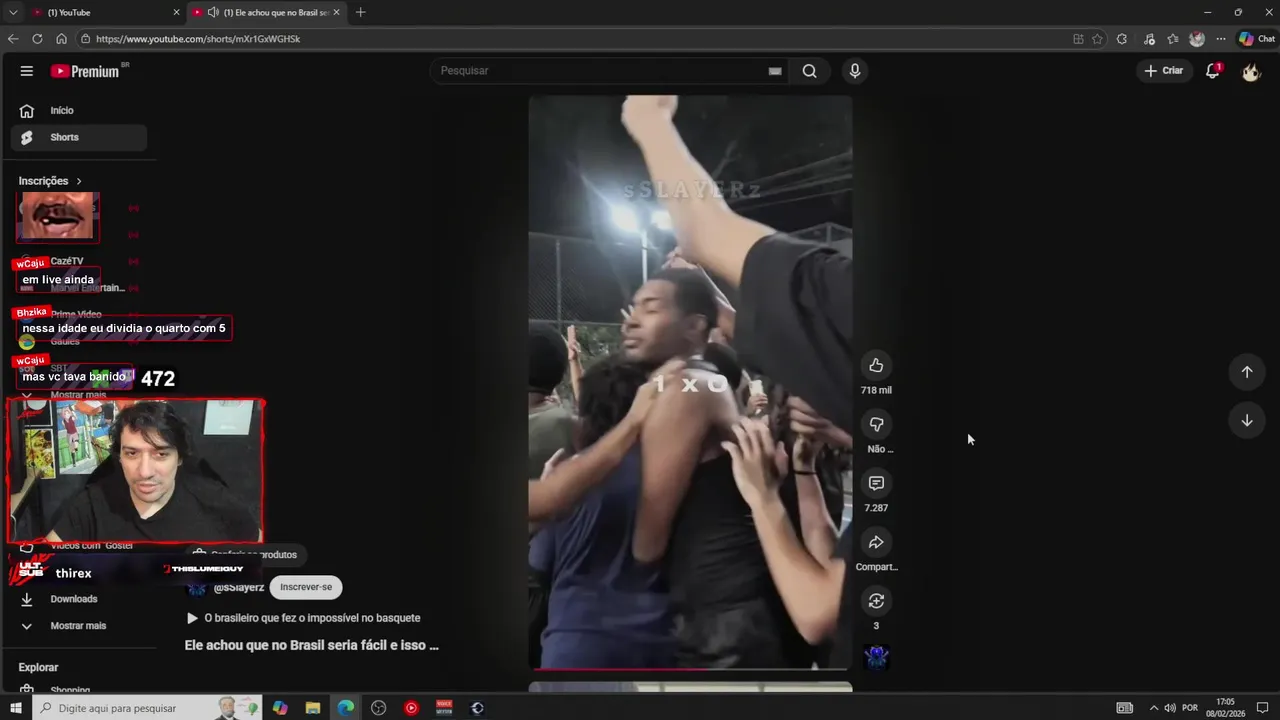Like the Short with thumbs up
This screenshot has height=720, width=1280.
pos(876,366)
